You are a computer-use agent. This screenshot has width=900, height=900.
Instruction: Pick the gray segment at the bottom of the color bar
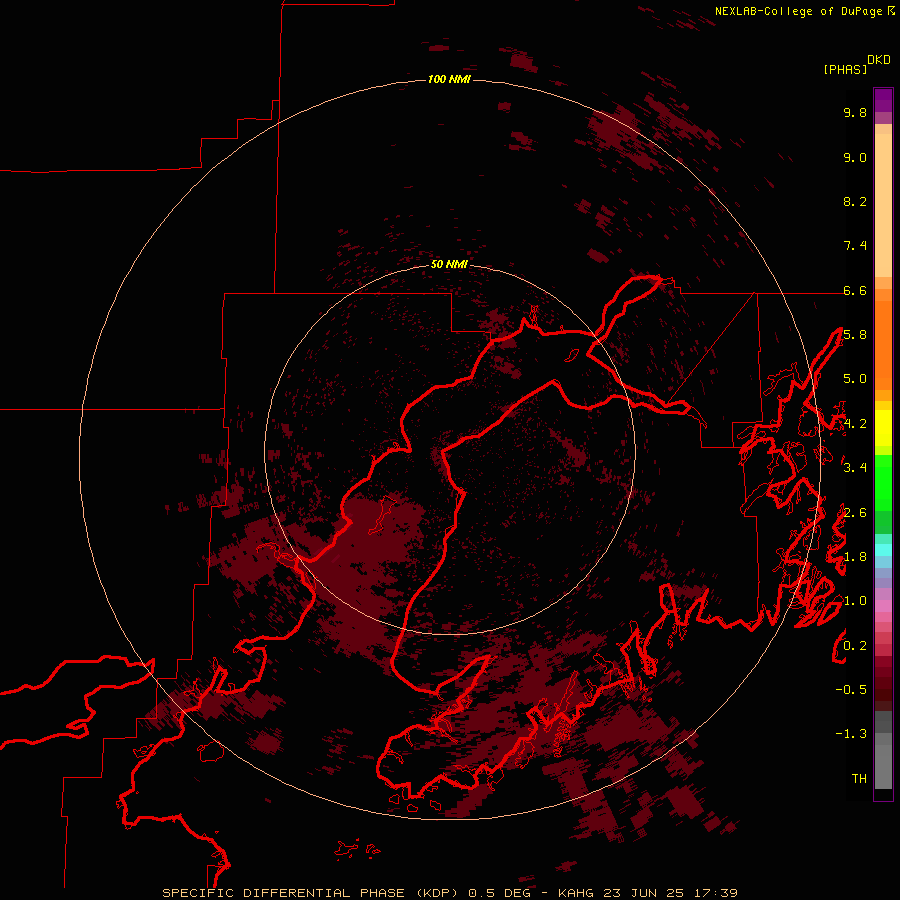(883, 766)
